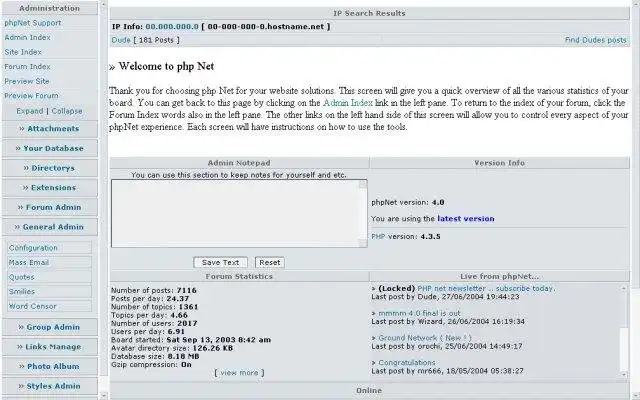Click inside the Admin Notepad text area
The height and width of the screenshot is (400, 640).
coord(236,213)
